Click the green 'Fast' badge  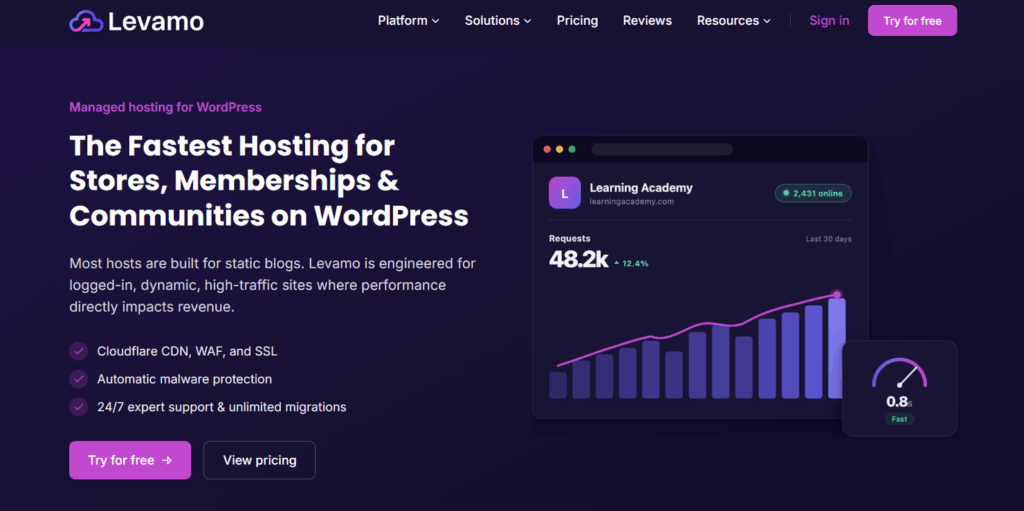click(899, 419)
